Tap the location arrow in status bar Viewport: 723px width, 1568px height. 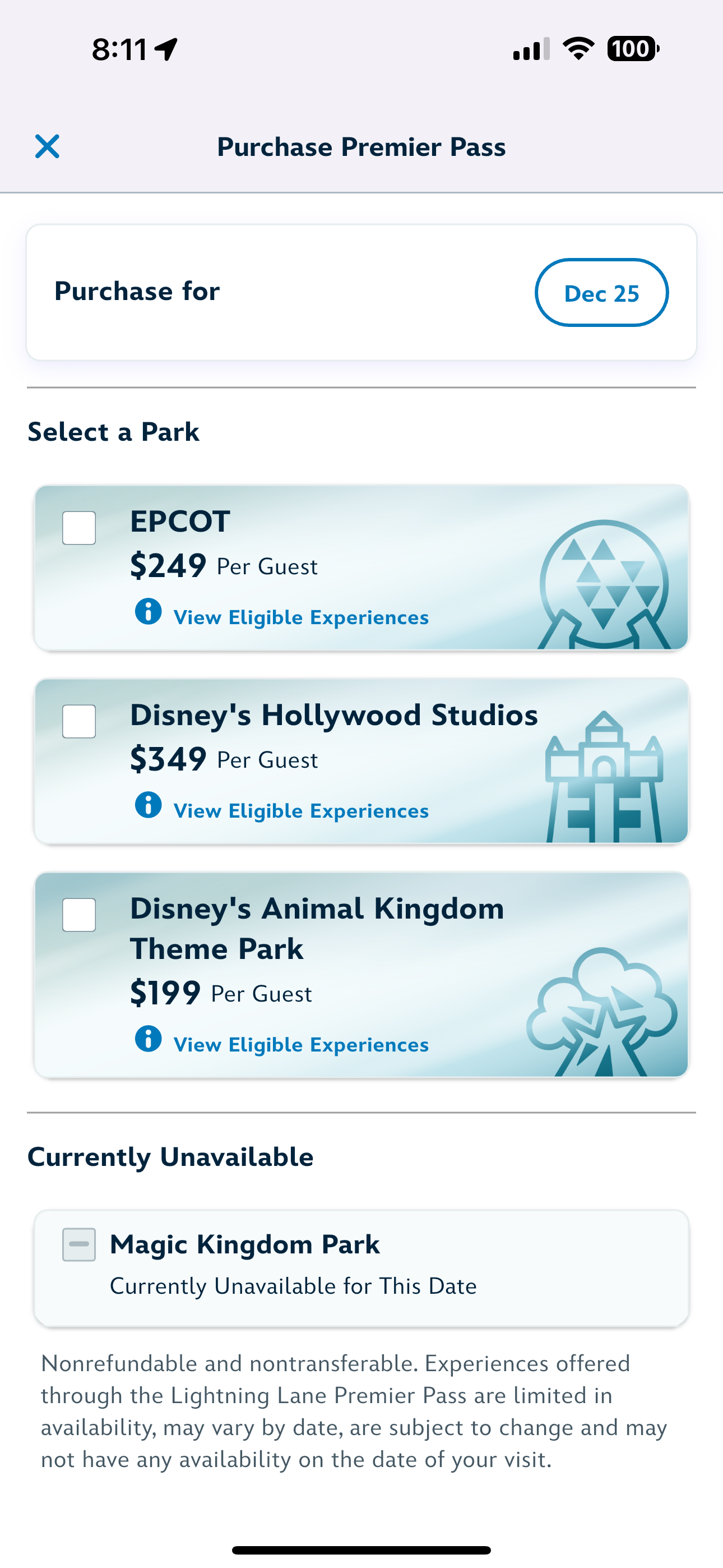tap(166, 49)
